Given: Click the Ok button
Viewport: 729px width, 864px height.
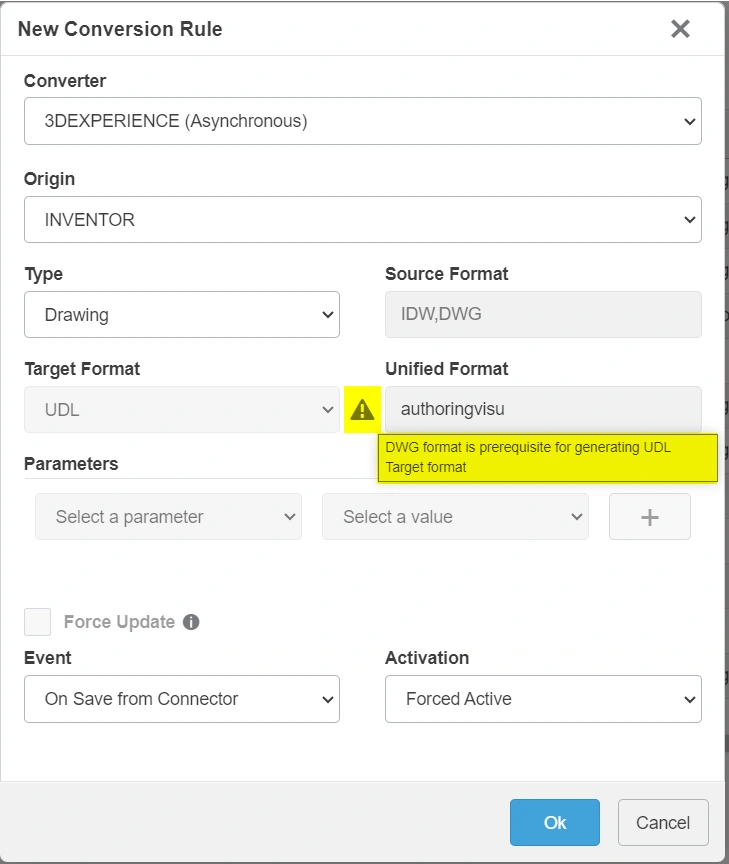Looking at the screenshot, I should (x=555, y=823).
